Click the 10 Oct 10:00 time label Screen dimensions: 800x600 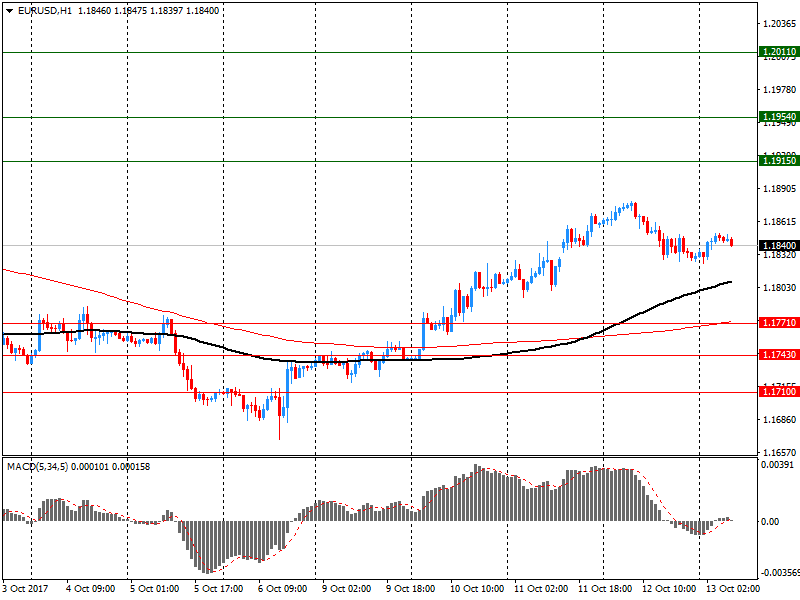click(x=477, y=589)
